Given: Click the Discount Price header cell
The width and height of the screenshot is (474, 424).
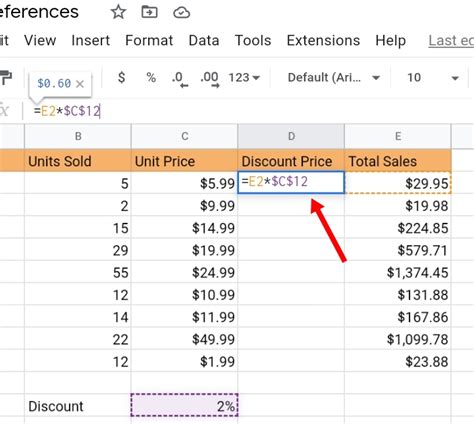Looking at the screenshot, I should pyautogui.click(x=291, y=161).
